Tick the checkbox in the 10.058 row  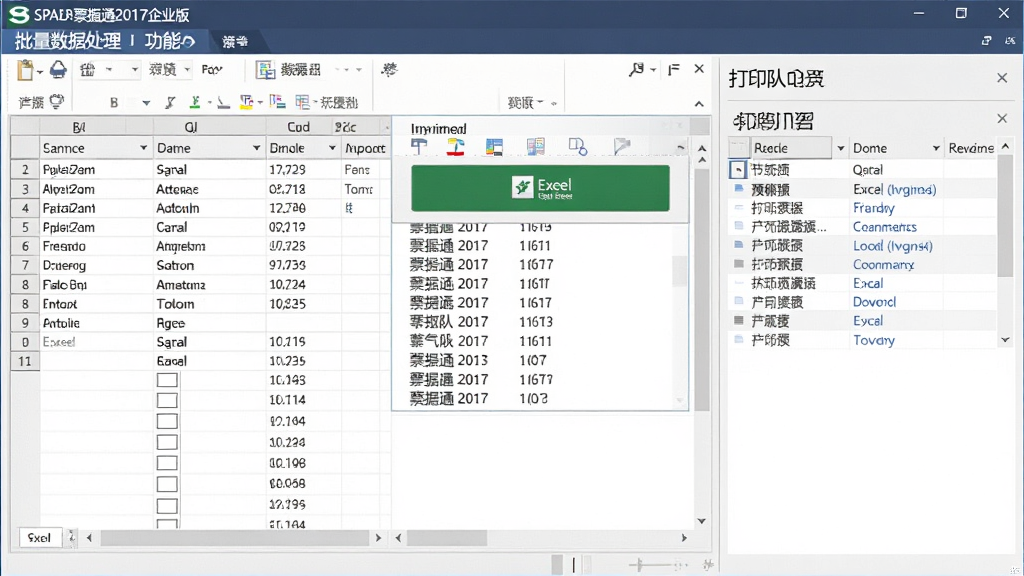pyautogui.click(x=167, y=484)
